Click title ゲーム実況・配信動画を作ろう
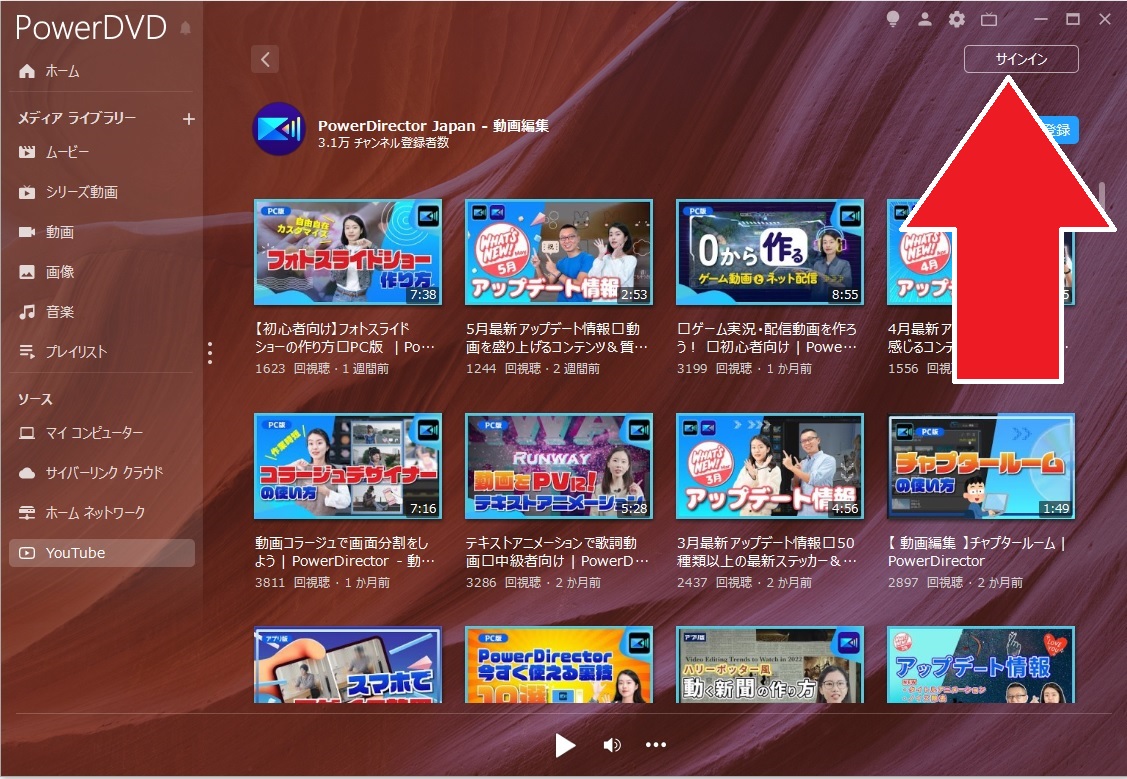The height and width of the screenshot is (779, 1127). click(x=767, y=338)
